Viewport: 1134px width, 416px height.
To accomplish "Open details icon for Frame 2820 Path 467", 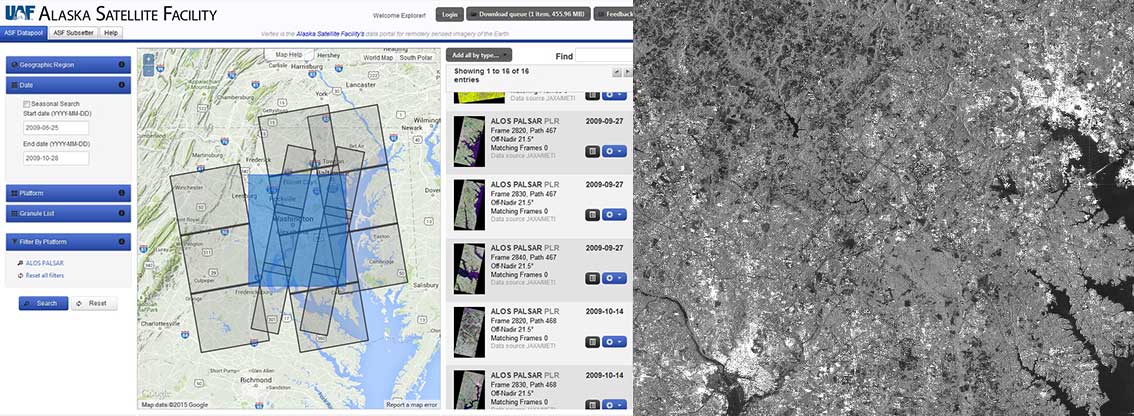I will pyautogui.click(x=592, y=151).
